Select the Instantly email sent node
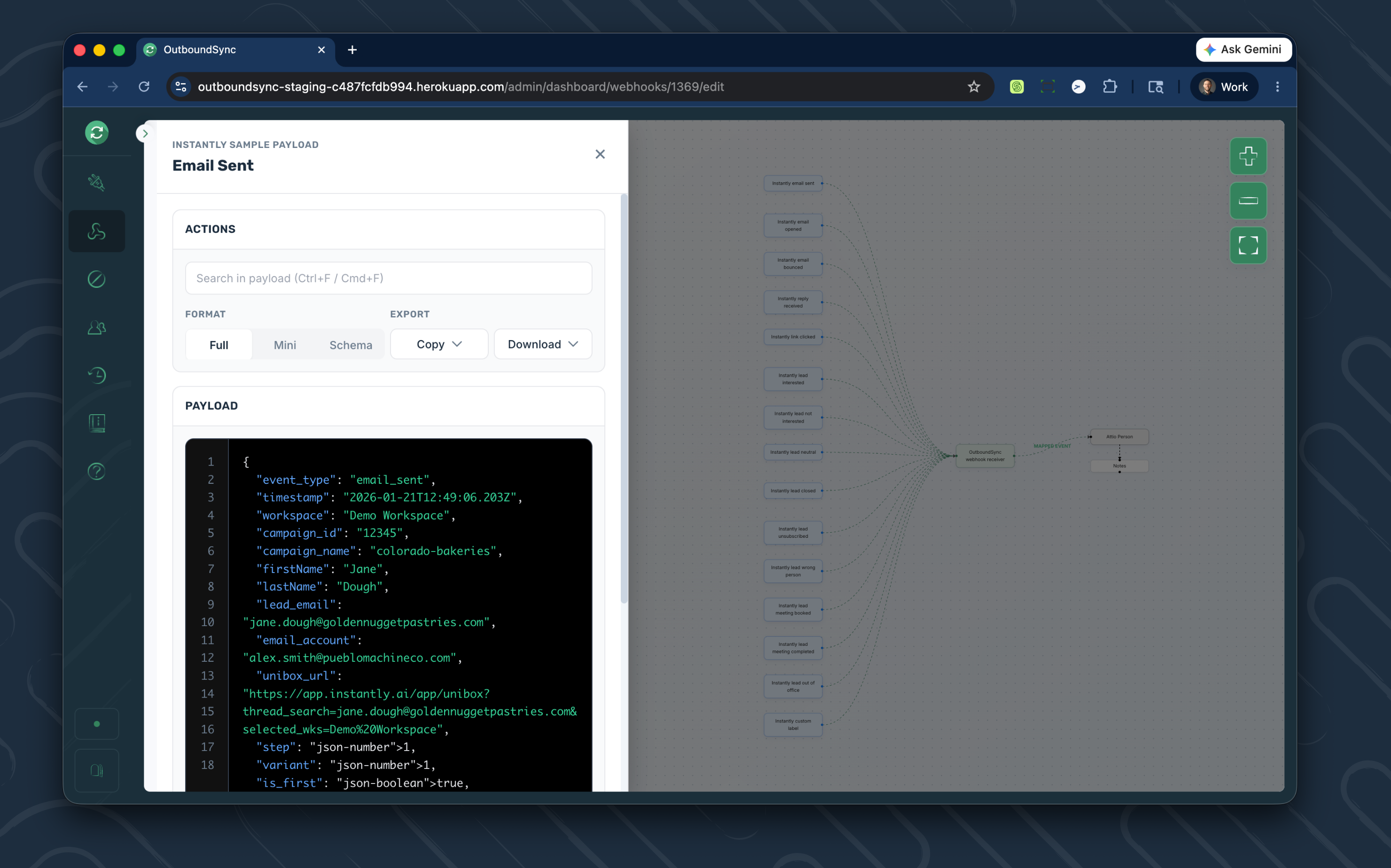 pos(793,183)
